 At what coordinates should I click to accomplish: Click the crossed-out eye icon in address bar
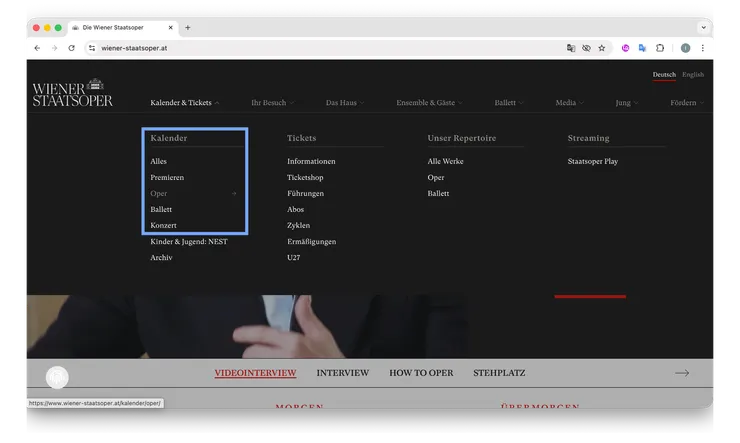(x=587, y=48)
